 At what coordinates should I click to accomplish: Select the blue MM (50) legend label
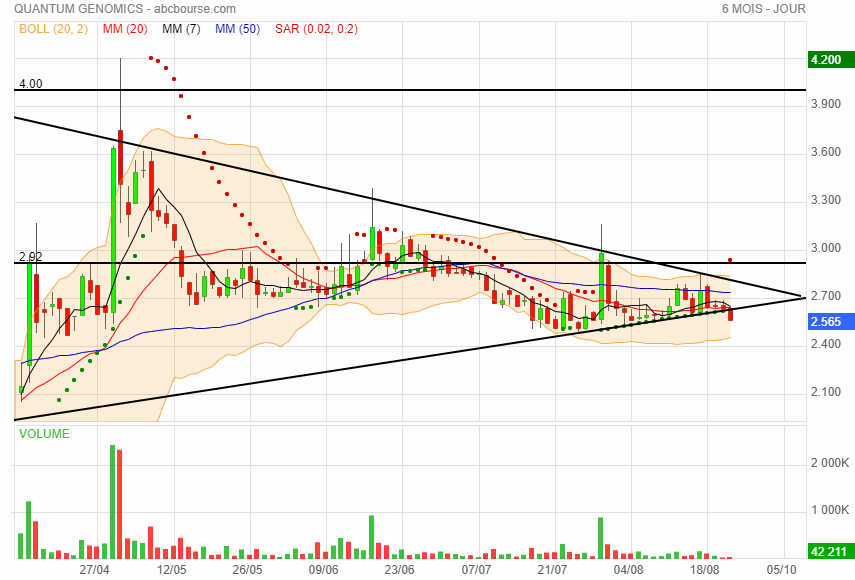237,29
